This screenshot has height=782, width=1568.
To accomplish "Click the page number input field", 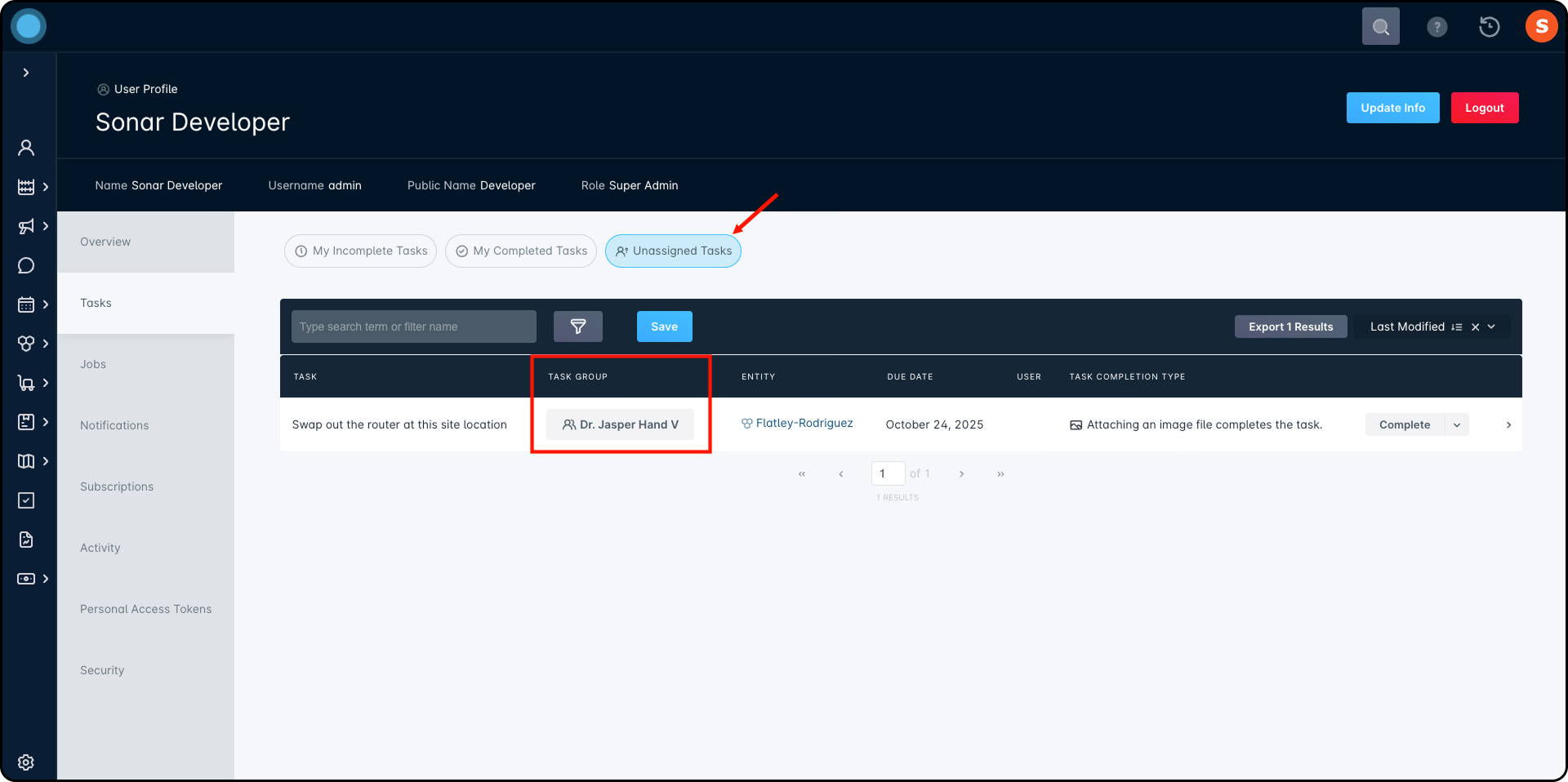I will [888, 473].
